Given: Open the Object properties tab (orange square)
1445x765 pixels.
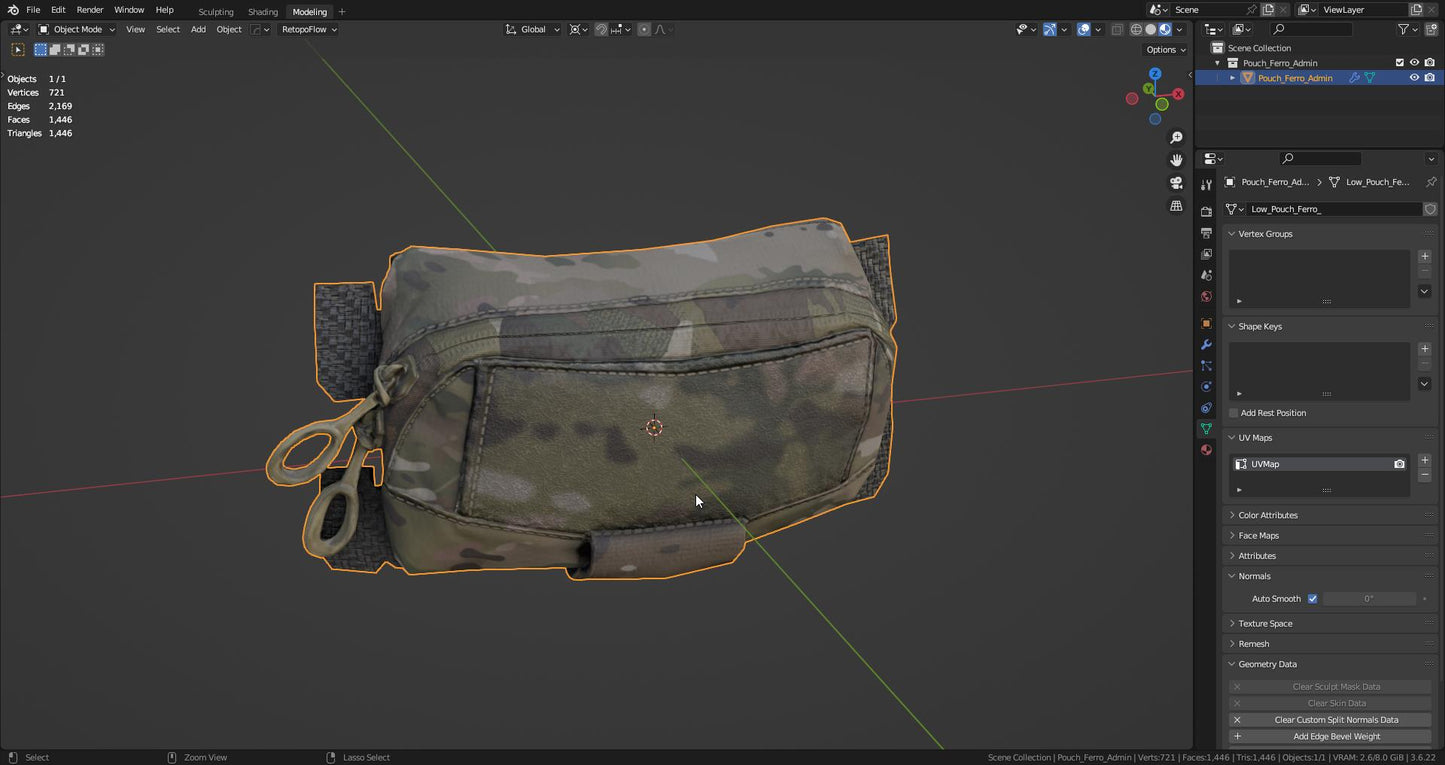Looking at the screenshot, I should click(1206, 324).
